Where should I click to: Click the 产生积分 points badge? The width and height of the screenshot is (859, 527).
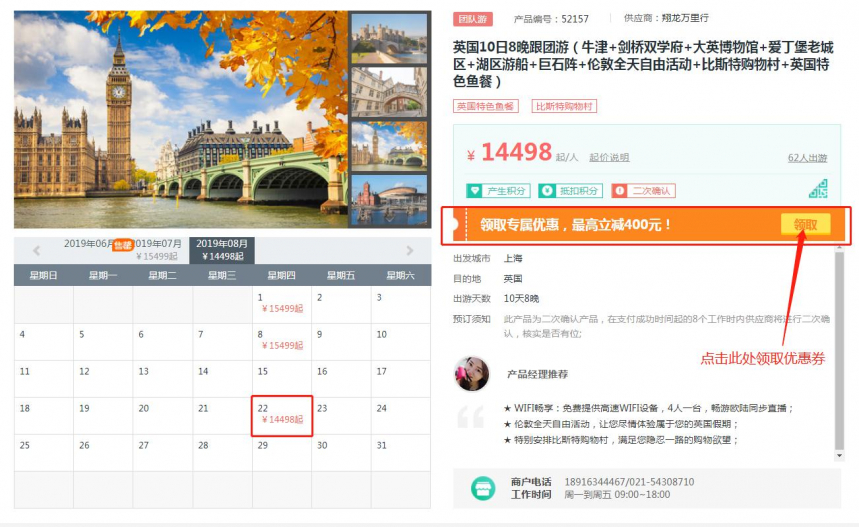[x=498, y=191]
